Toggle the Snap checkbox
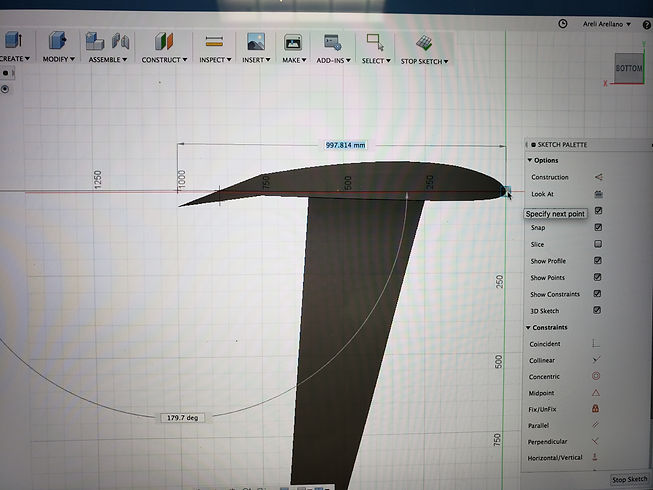Screen dimensions: 653x490 click(598, 227)
